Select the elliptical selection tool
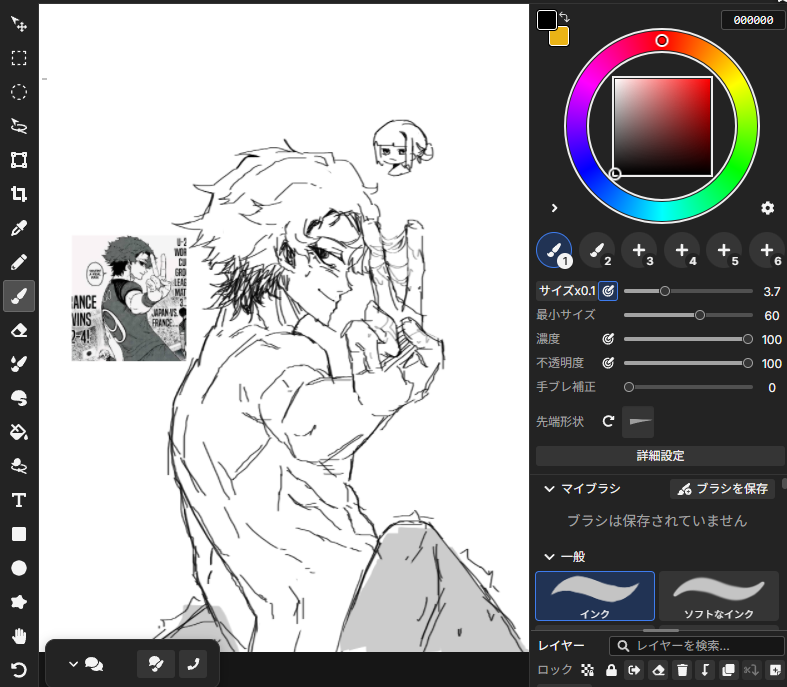The height and width of the screenshot is (687, 787). point(19,92)
